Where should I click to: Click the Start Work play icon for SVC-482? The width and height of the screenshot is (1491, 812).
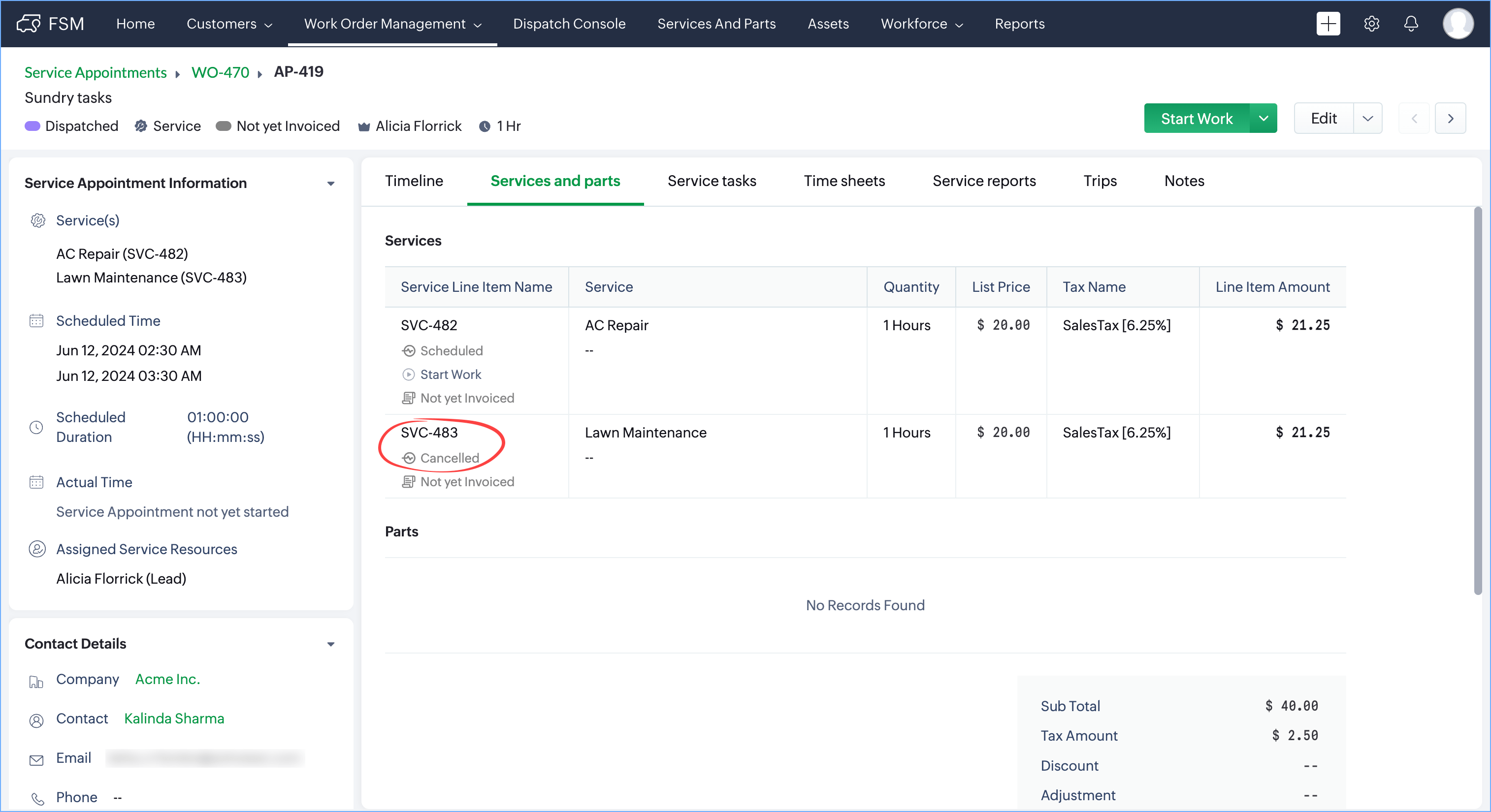[x=408, y=374]
